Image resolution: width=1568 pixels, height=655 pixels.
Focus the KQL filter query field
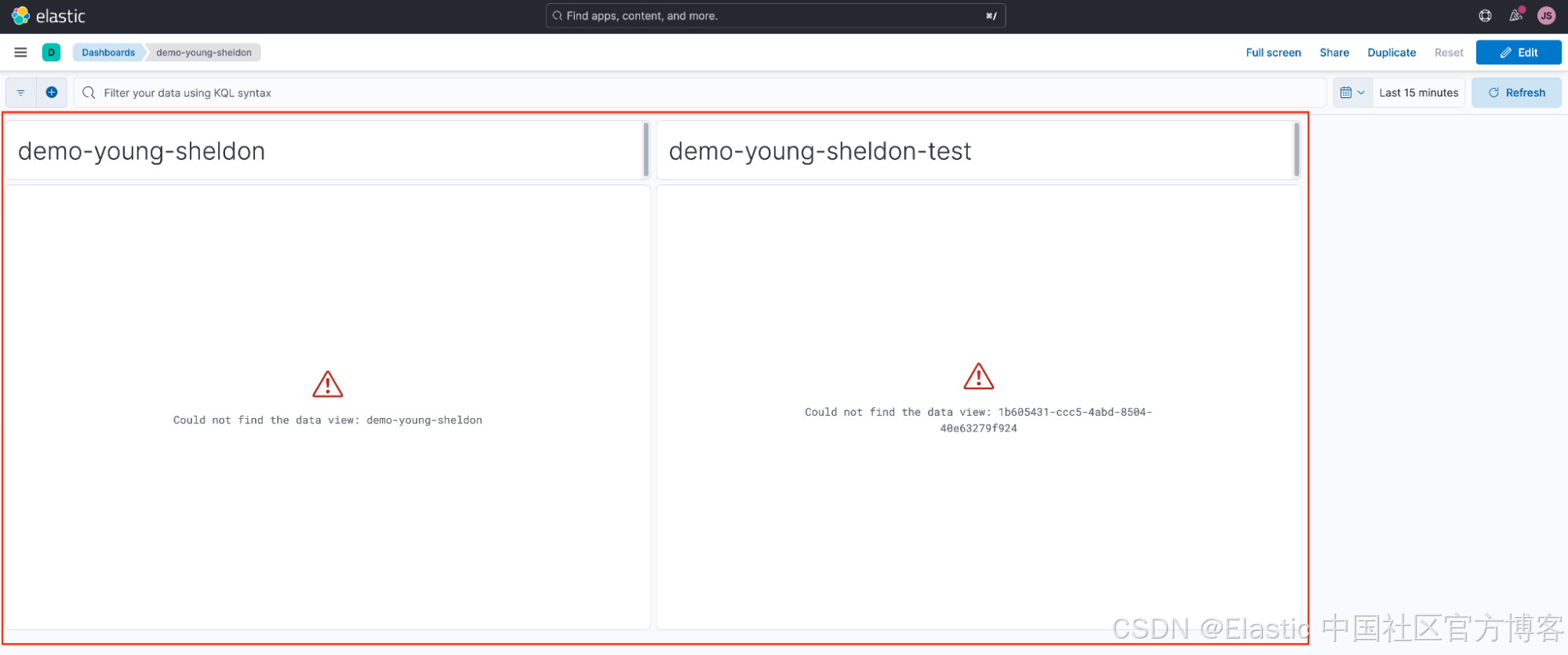pyautogui.click(x=700, y=93)
